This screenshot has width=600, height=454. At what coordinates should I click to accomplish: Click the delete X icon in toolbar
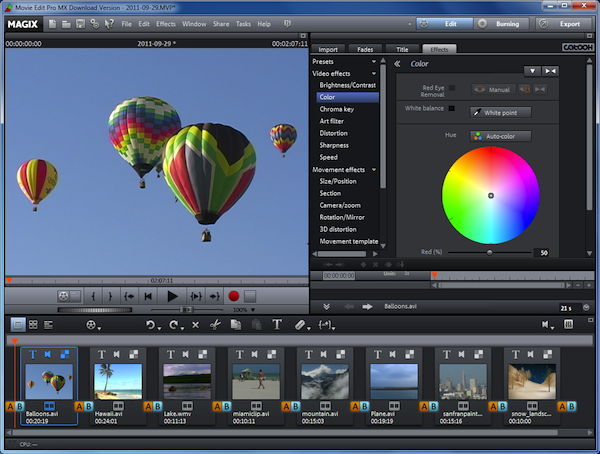click(x=195, y=325)
